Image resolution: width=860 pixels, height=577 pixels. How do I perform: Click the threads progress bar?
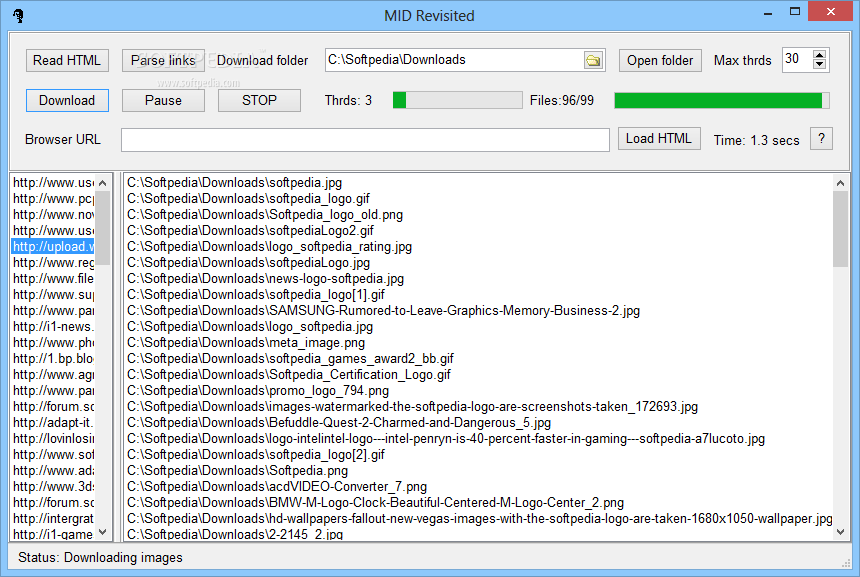pyautogui.click(x=457, y=100)
